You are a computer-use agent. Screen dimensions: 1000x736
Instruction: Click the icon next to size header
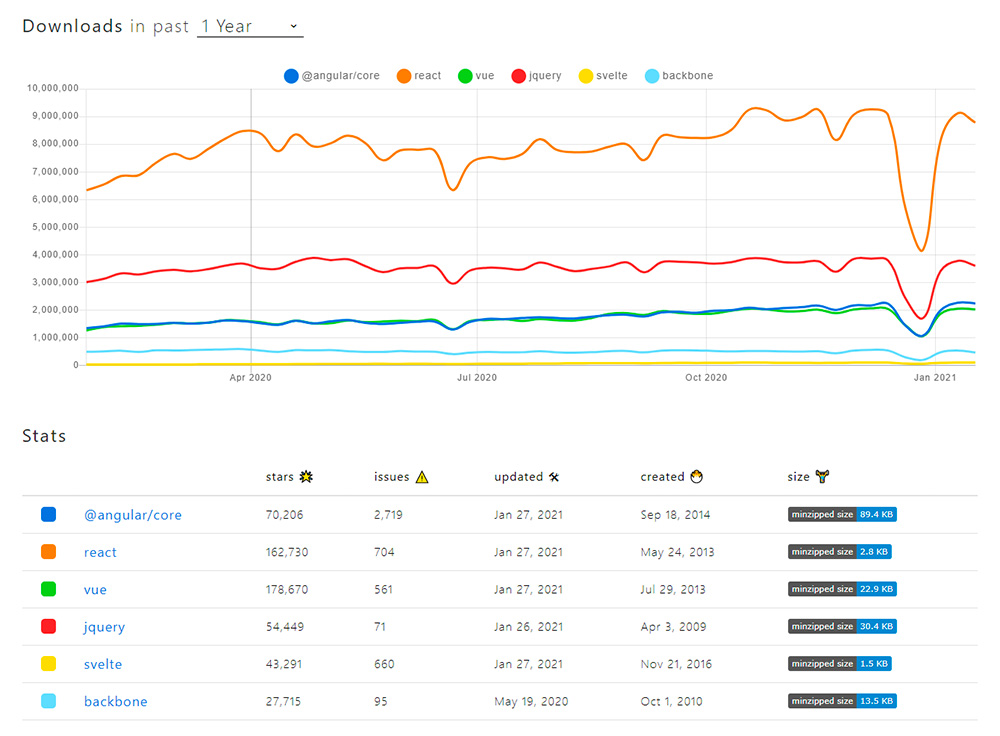[822, 476]
